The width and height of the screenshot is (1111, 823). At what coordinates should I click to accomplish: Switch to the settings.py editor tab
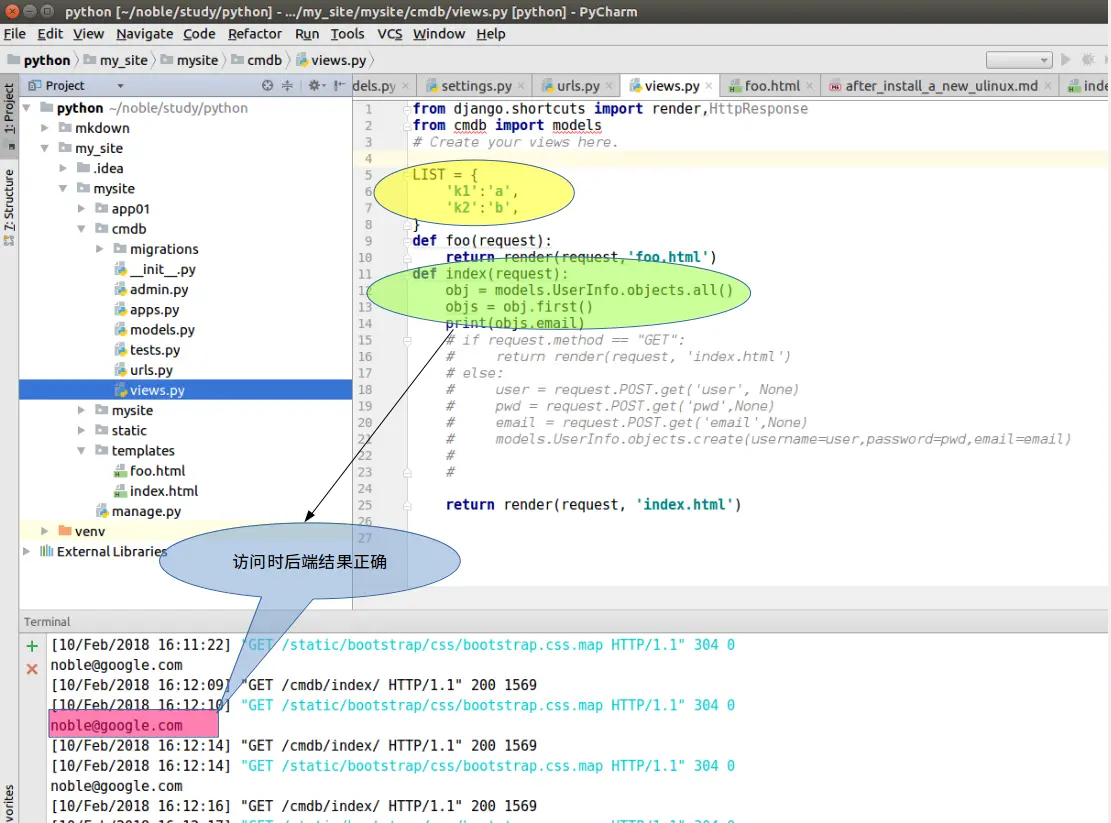click(476, 86)
